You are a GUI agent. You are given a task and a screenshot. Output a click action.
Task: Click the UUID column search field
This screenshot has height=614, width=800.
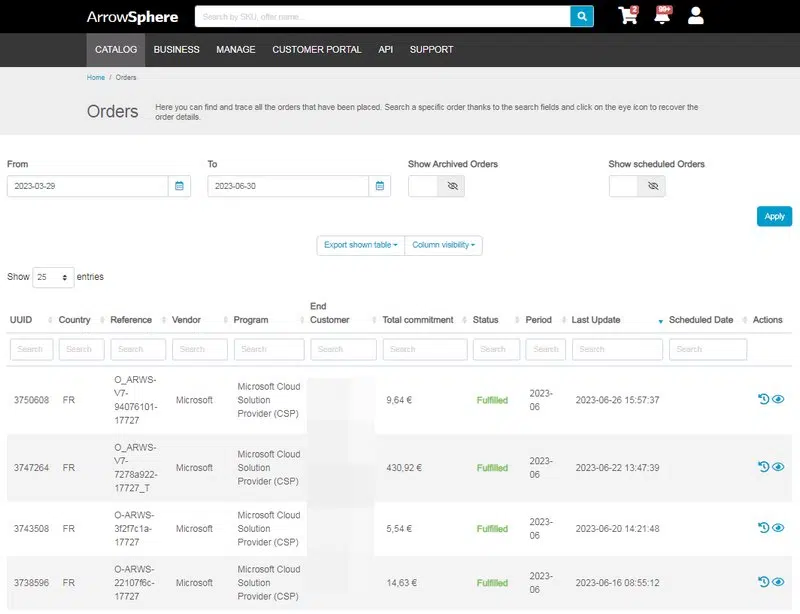pos(31,349)
